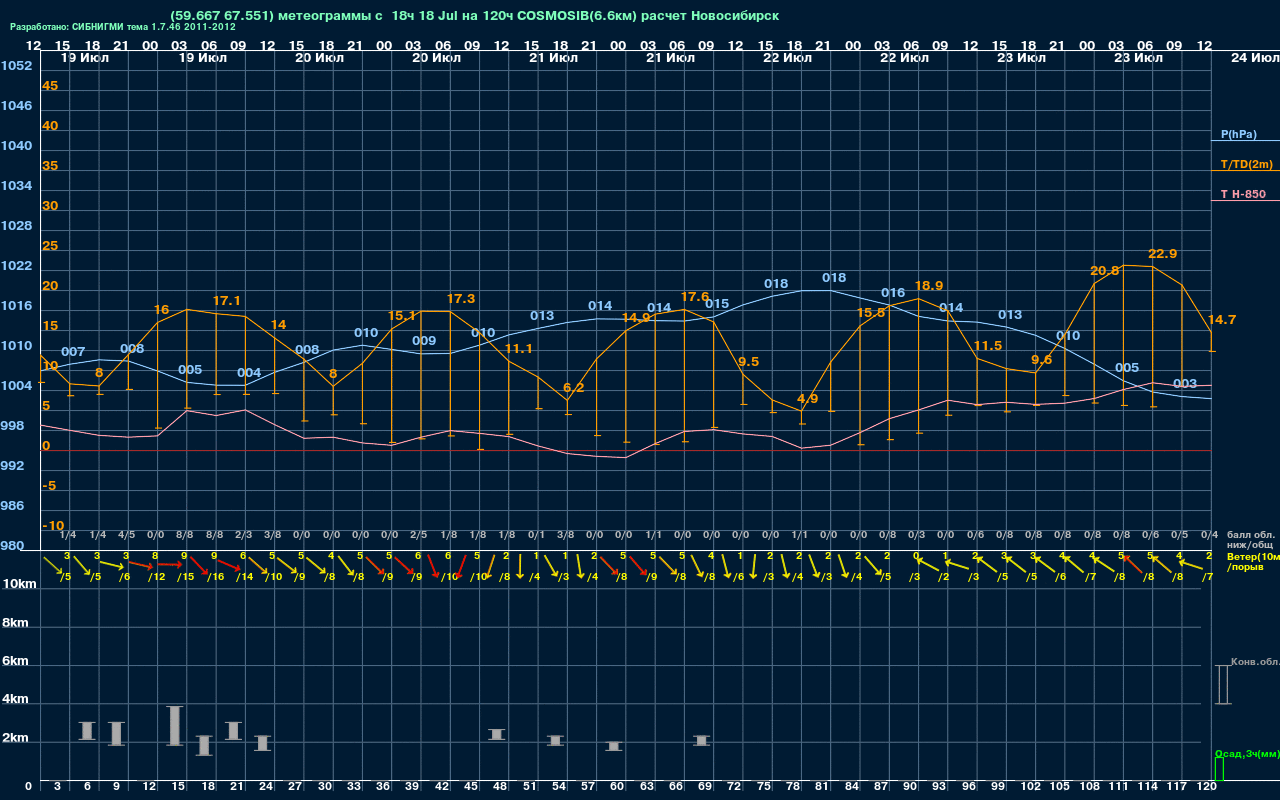
Task: Click the 18.9 temperature label
Action: [929, 285]
